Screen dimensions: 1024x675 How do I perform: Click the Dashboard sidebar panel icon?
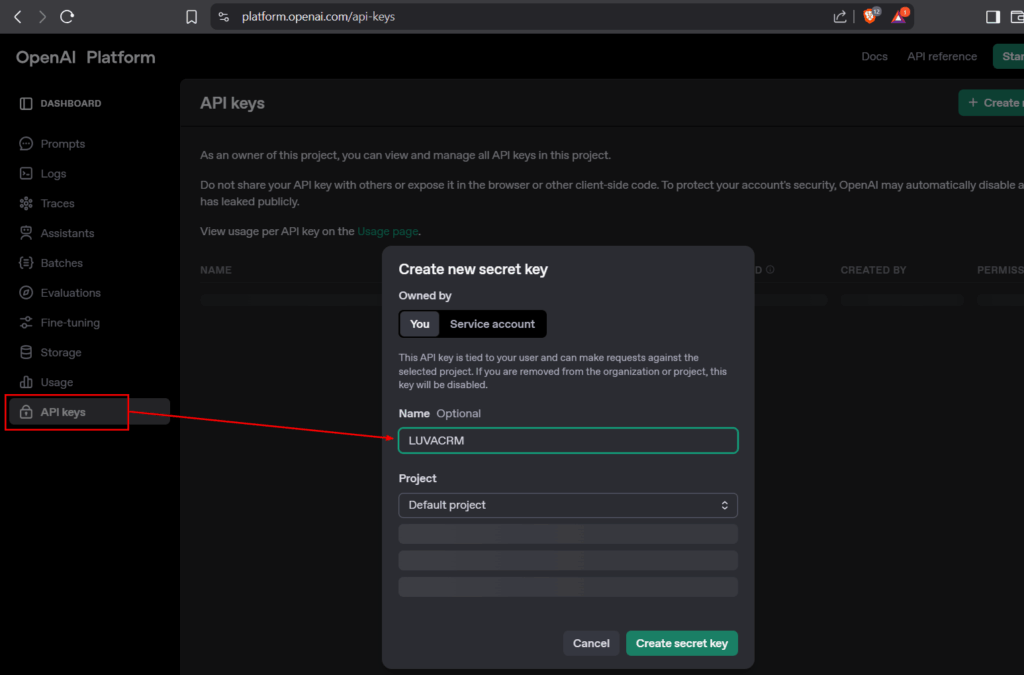point(26,104)
